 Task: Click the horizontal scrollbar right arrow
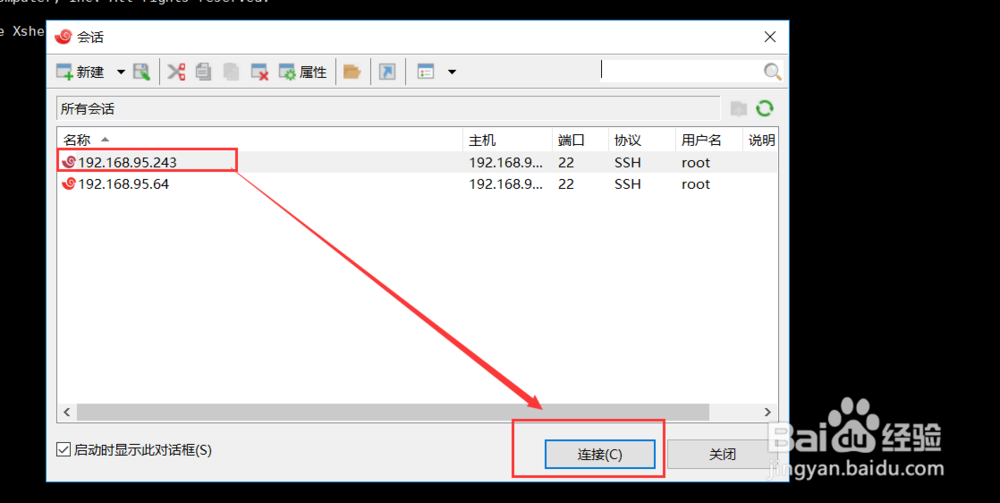pyautogui.click(x=768, y=412)
